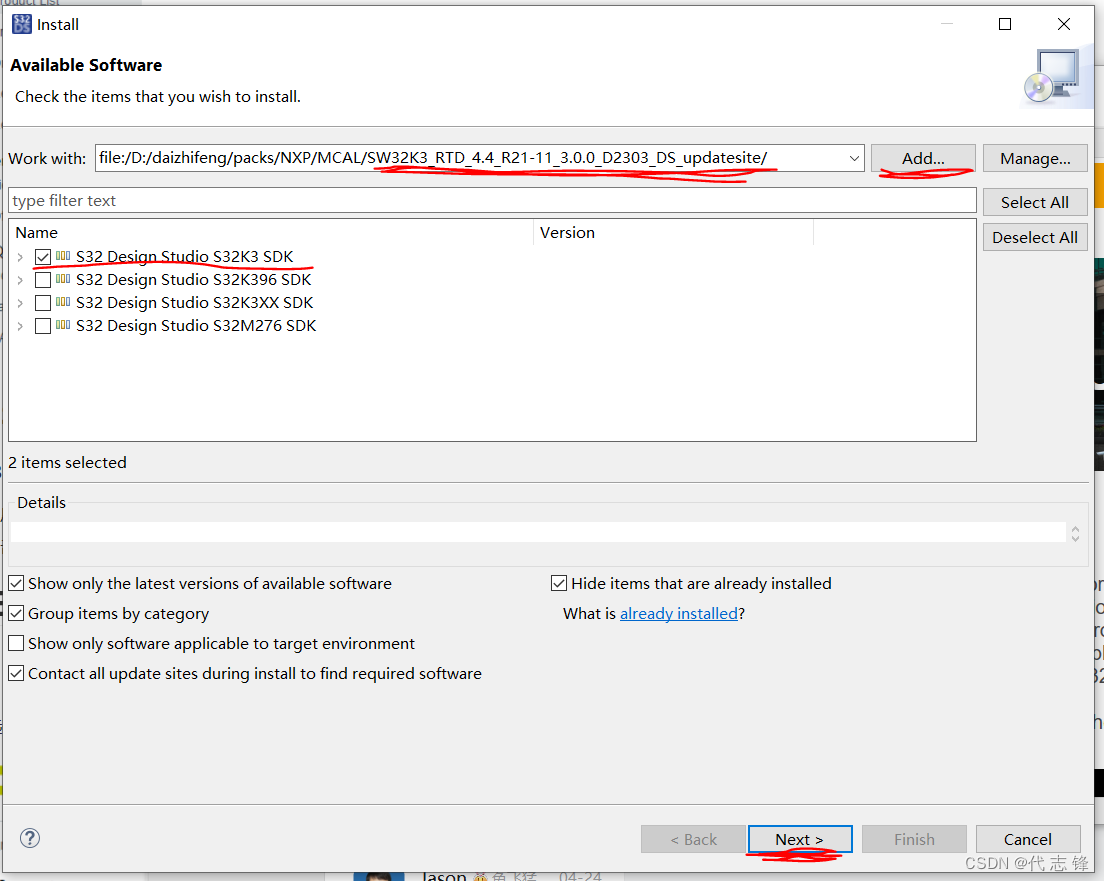Image resolution: width=1104 pixels, height=881 pixels.
Task: Proceed with the Next > button
Action: (800, 839)
